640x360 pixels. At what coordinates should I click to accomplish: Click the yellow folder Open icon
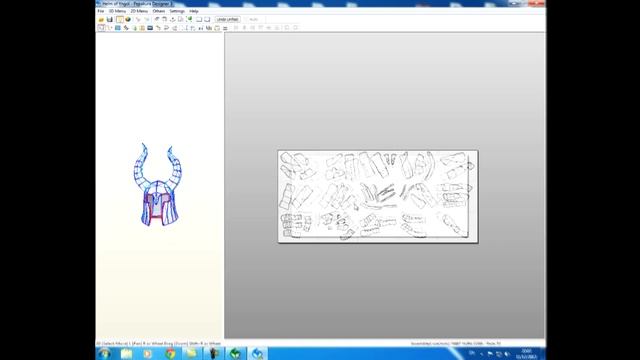click(101, 19)
